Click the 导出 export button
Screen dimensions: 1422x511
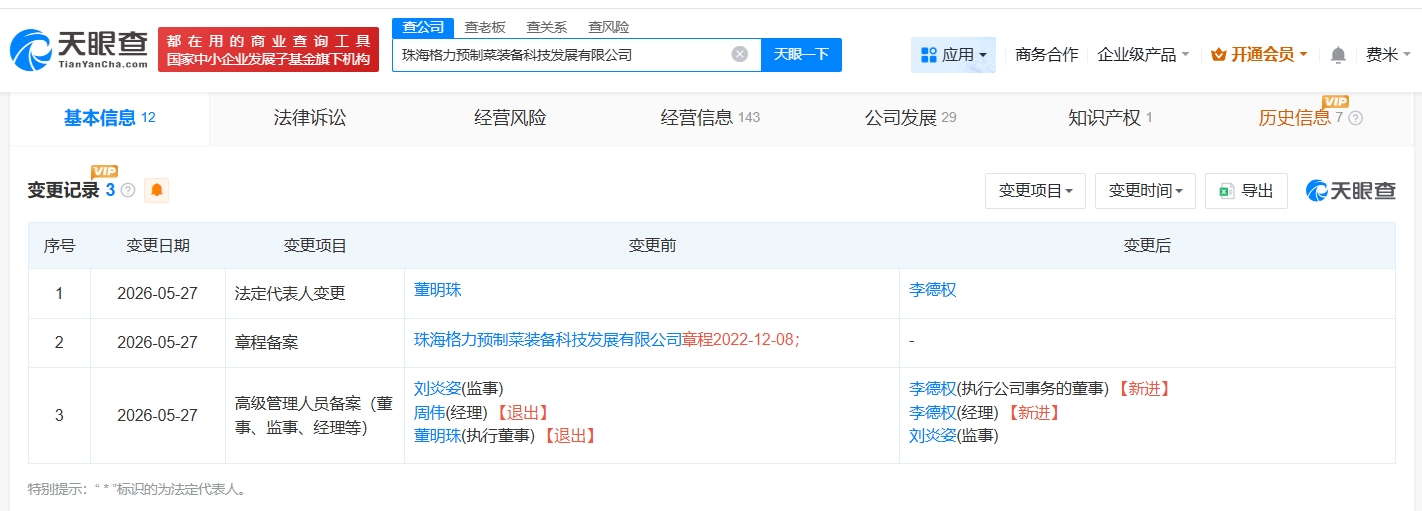(1246, 190)
